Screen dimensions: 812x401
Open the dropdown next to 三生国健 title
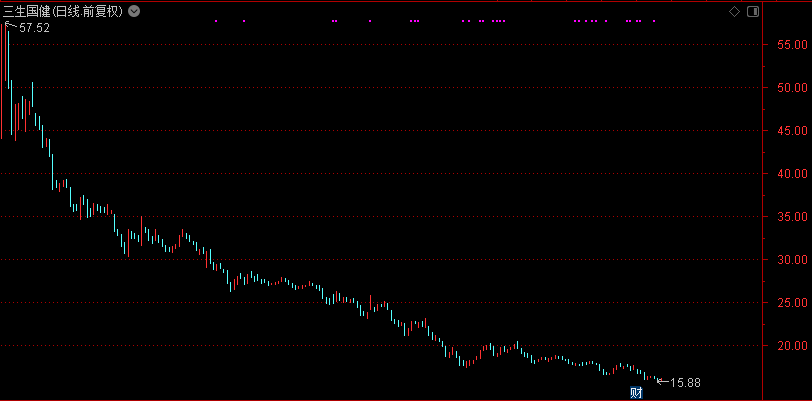point(135,11)
